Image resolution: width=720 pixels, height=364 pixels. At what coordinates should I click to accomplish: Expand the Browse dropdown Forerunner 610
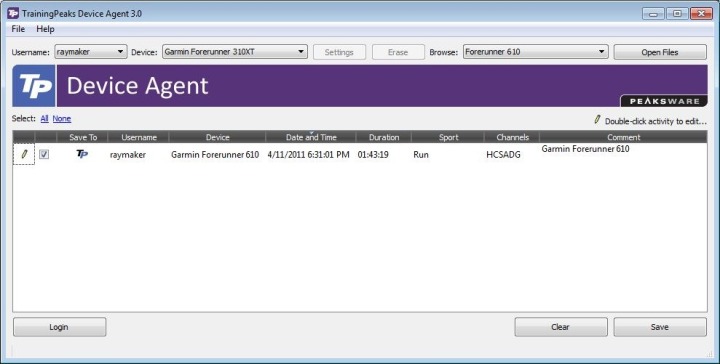535,52
